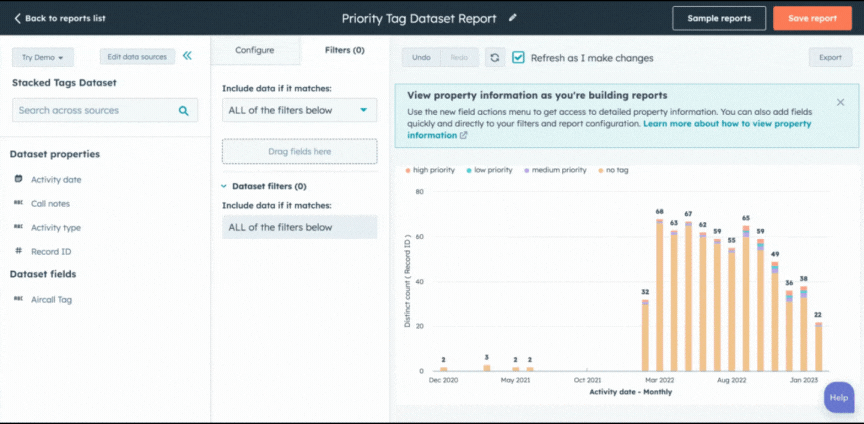Toggle high priority legend series
The height and width of the screenshot is (424, 864).
(430, 170)
